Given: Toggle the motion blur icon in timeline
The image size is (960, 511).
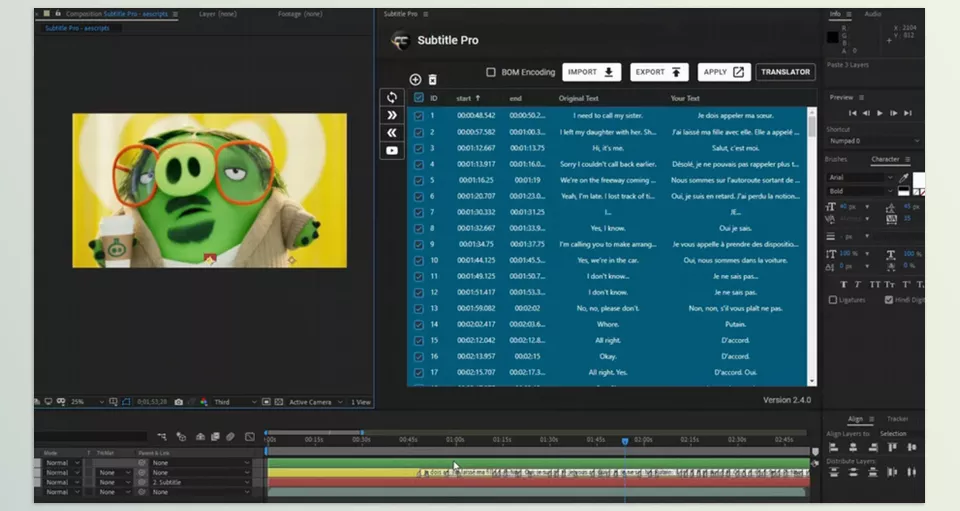Looking at the screenshot, I should [230, 436].
